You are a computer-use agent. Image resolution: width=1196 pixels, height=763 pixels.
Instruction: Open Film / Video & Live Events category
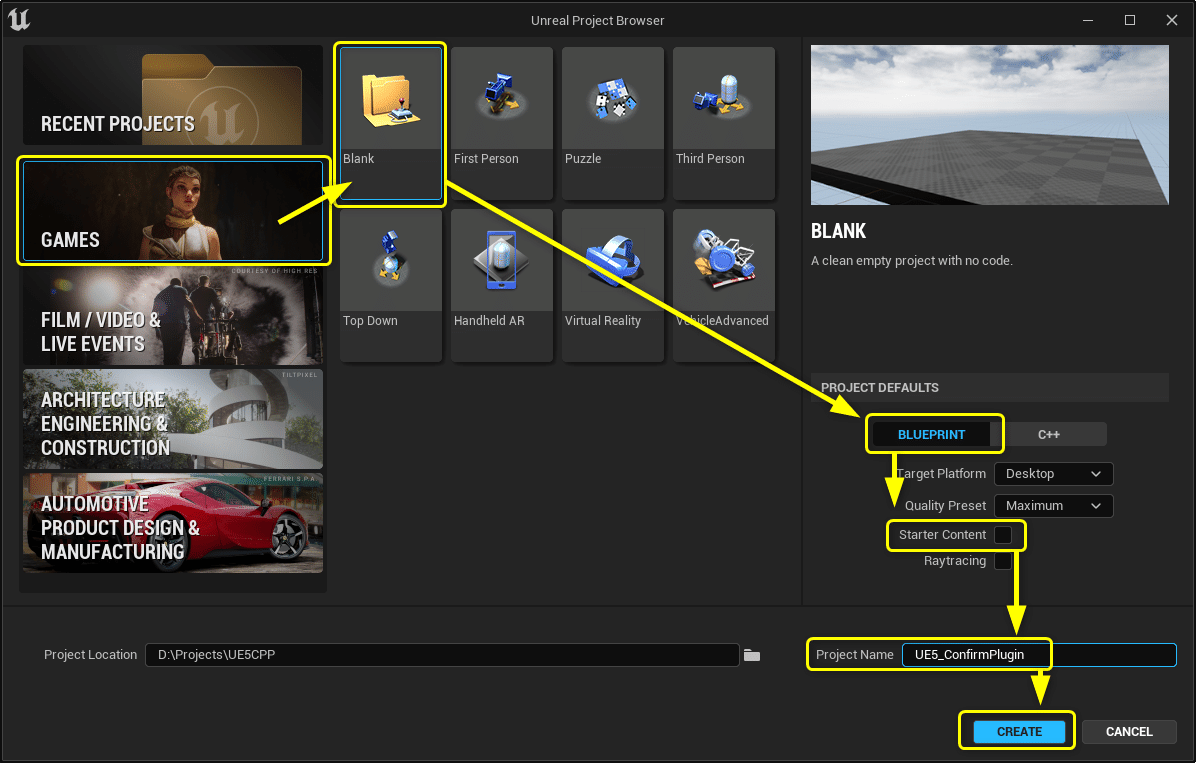tap(173, 315)
